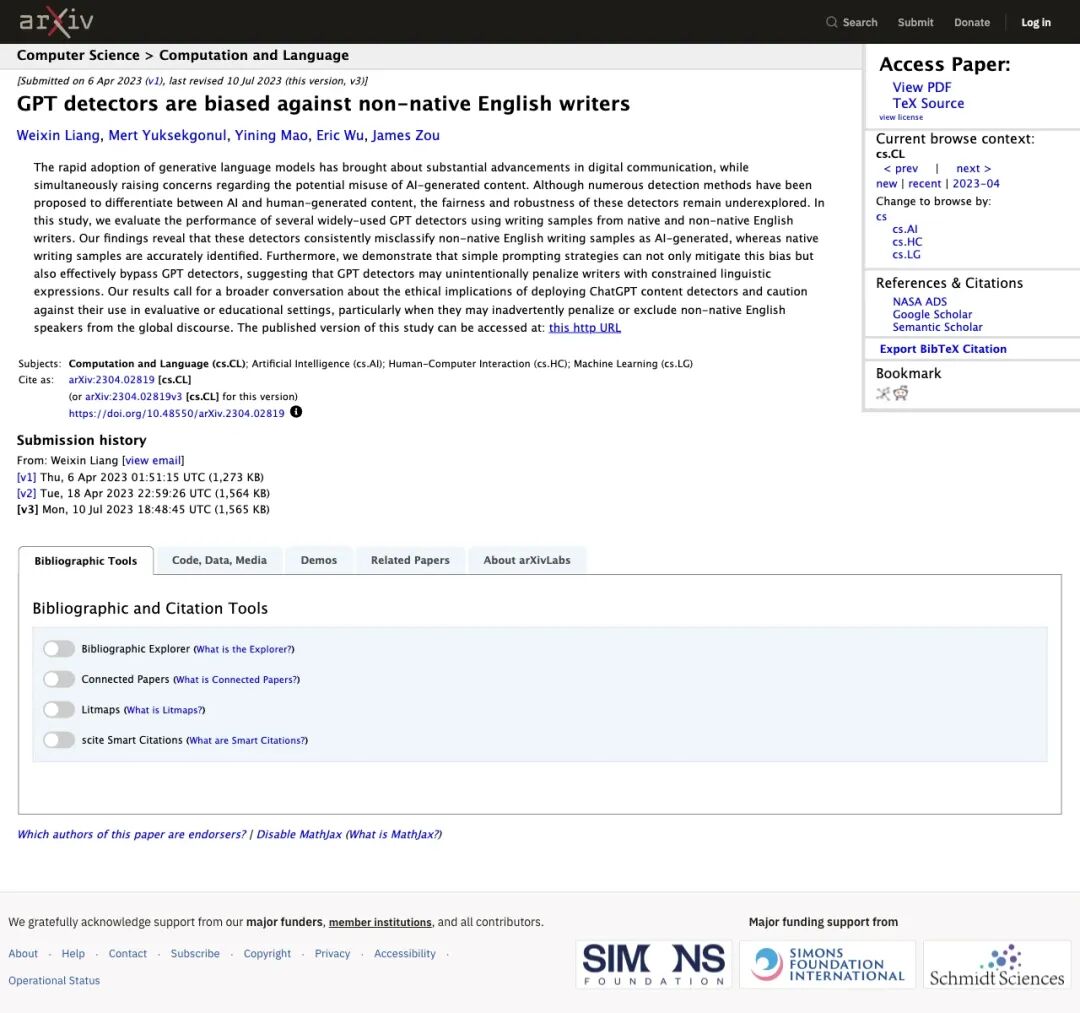Open the Operational Status link
1080x1013 pixels.
(54, 980)
